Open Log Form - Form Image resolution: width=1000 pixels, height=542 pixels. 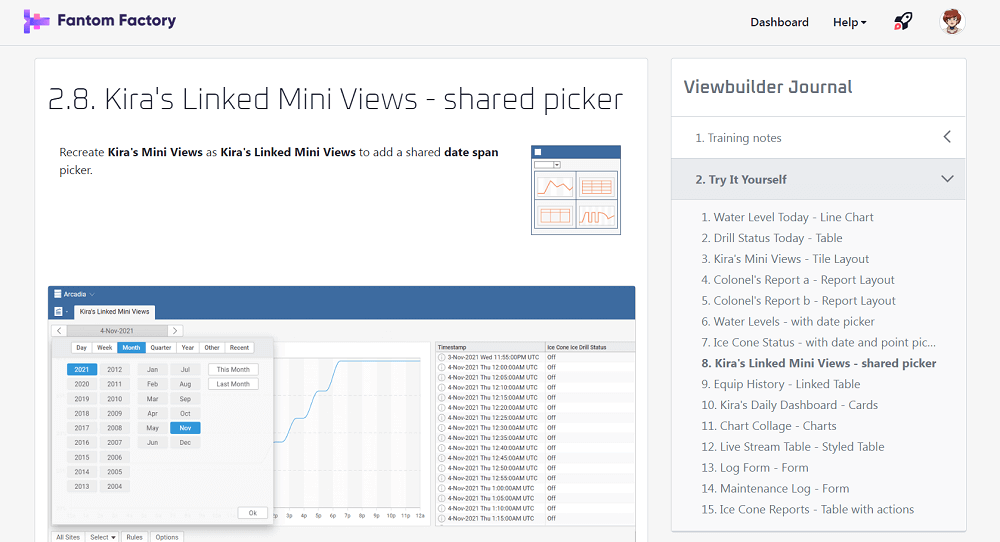pyautogui.click(x=754, y=468)
